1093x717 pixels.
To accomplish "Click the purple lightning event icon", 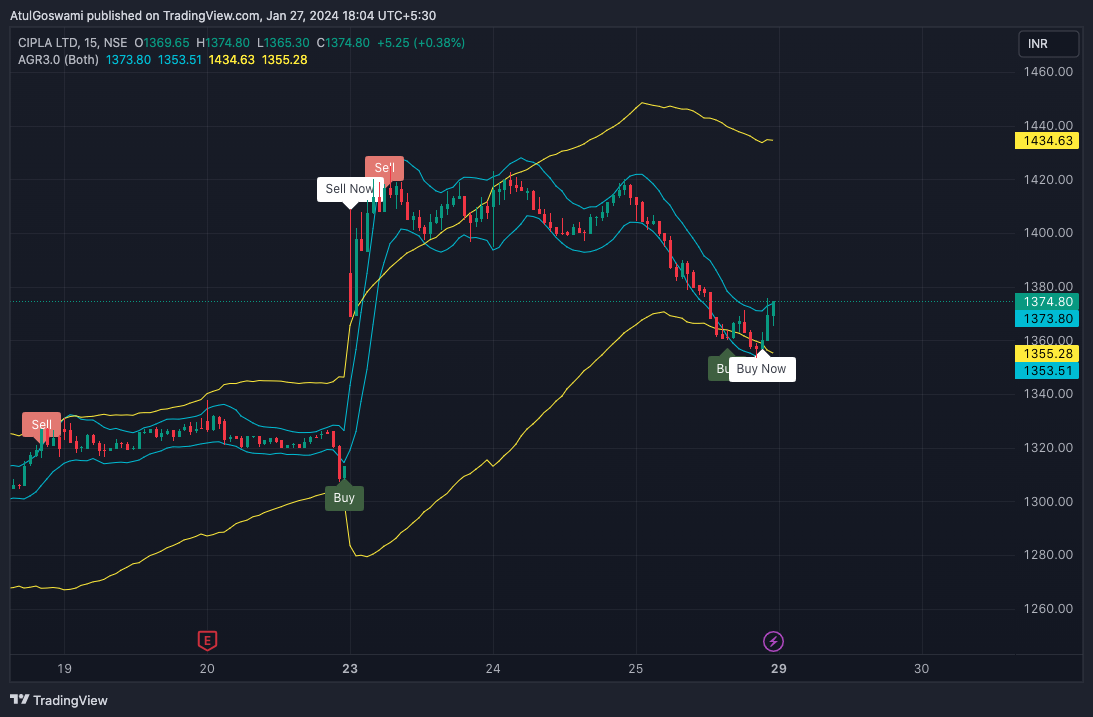I will tap(773, 641).
